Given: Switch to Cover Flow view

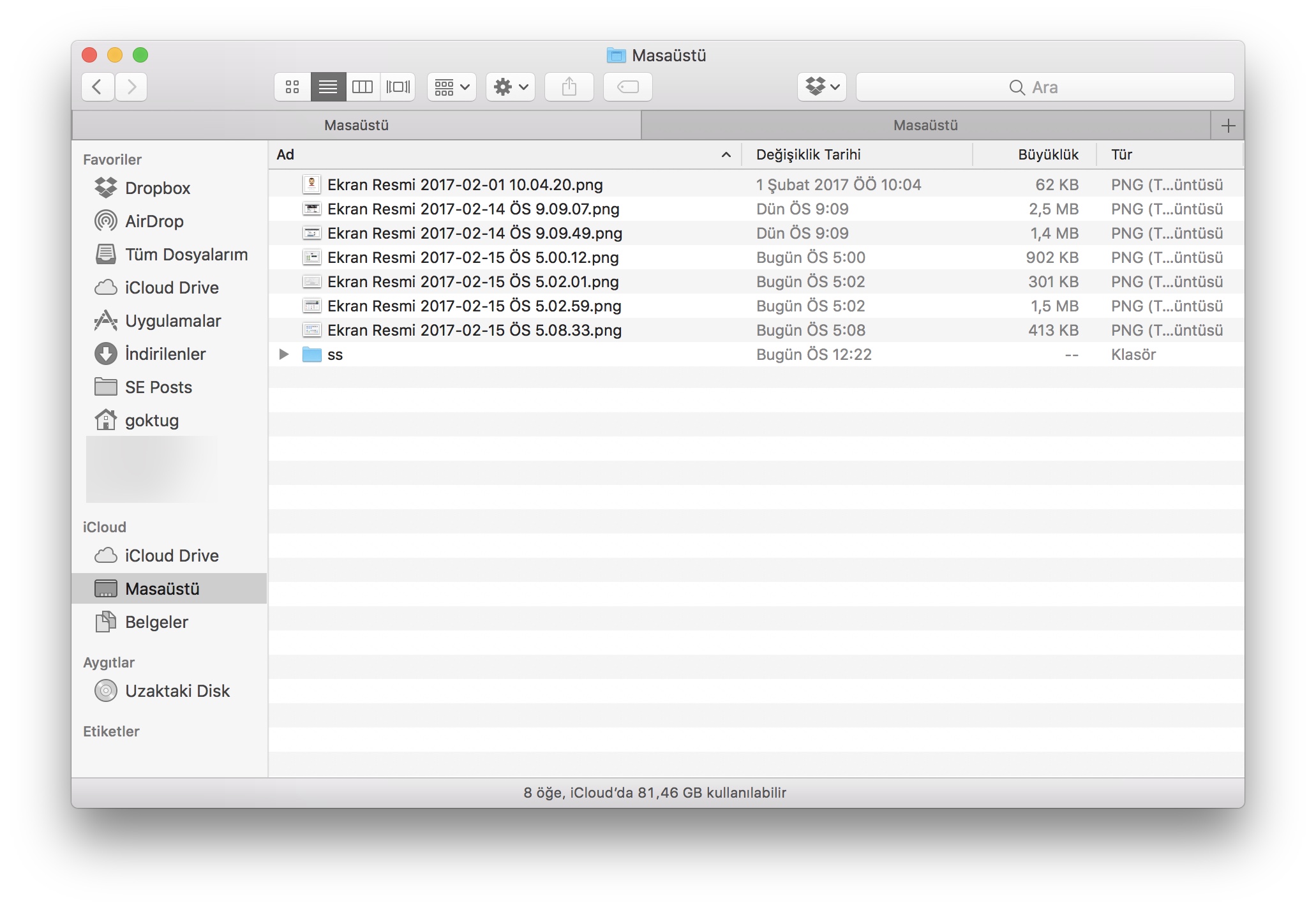Looking at the screenshot, I should click(398, 87).
